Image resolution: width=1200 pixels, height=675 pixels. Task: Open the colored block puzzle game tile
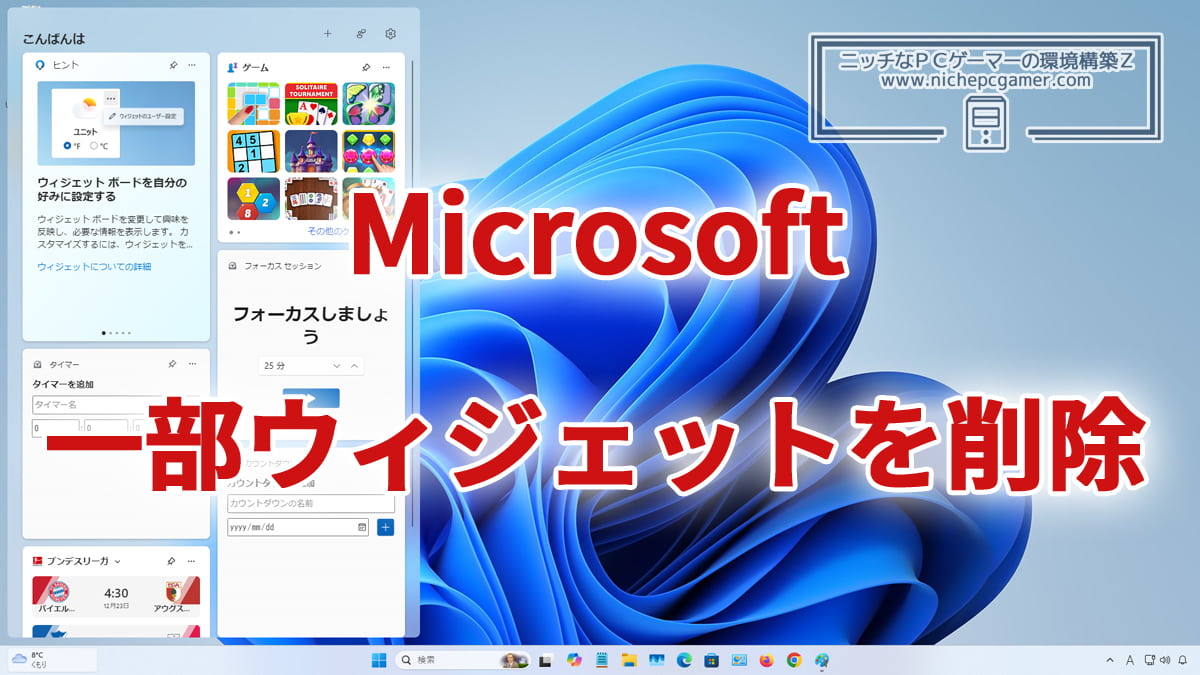[253, 103]
